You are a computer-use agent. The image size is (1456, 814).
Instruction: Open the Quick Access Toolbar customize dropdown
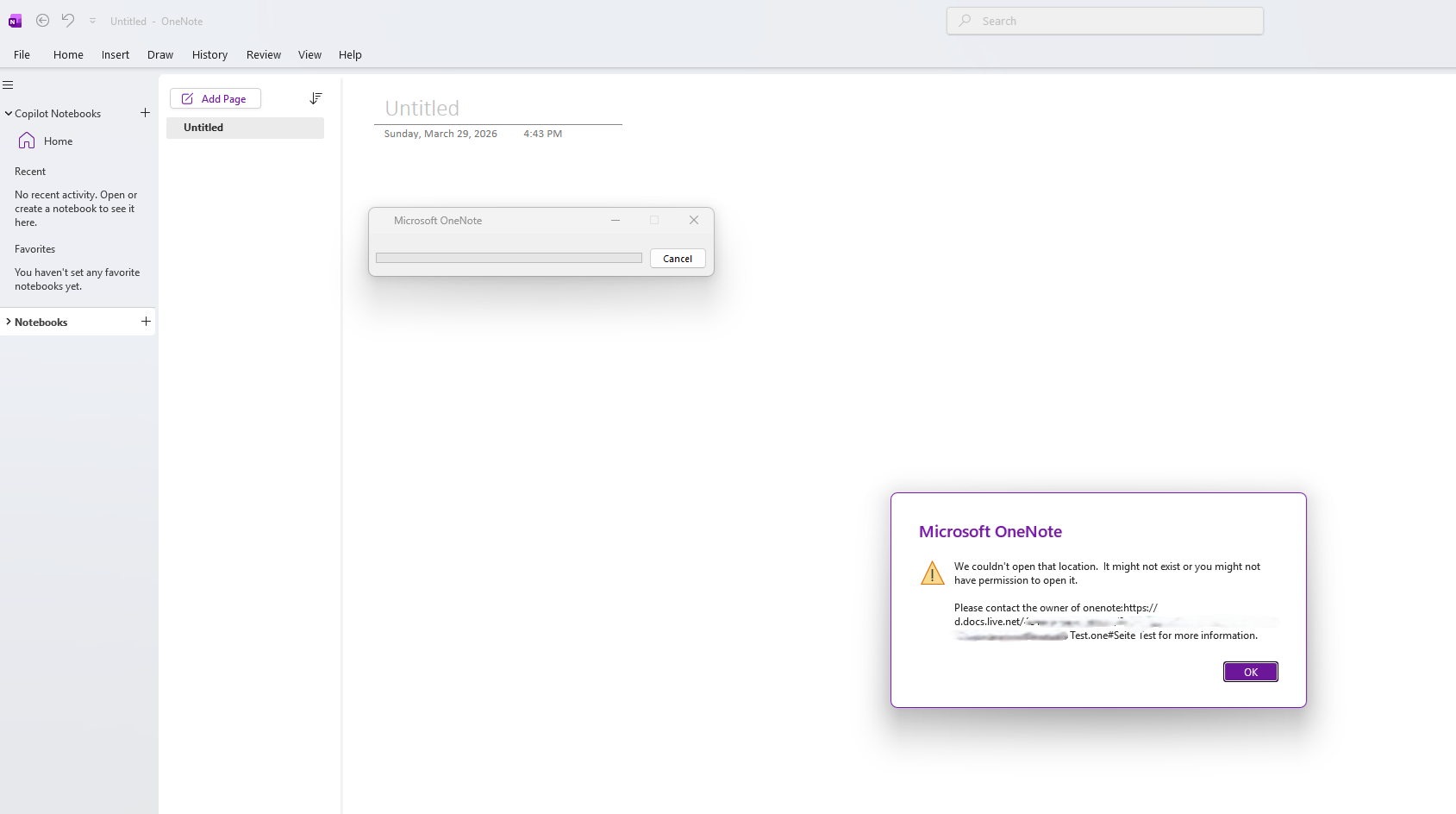tap(92, 21)
